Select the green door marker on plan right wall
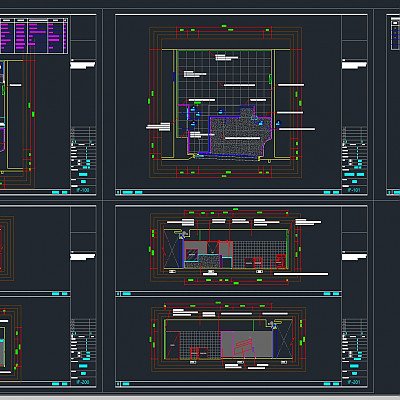 (x=270, y=79)
